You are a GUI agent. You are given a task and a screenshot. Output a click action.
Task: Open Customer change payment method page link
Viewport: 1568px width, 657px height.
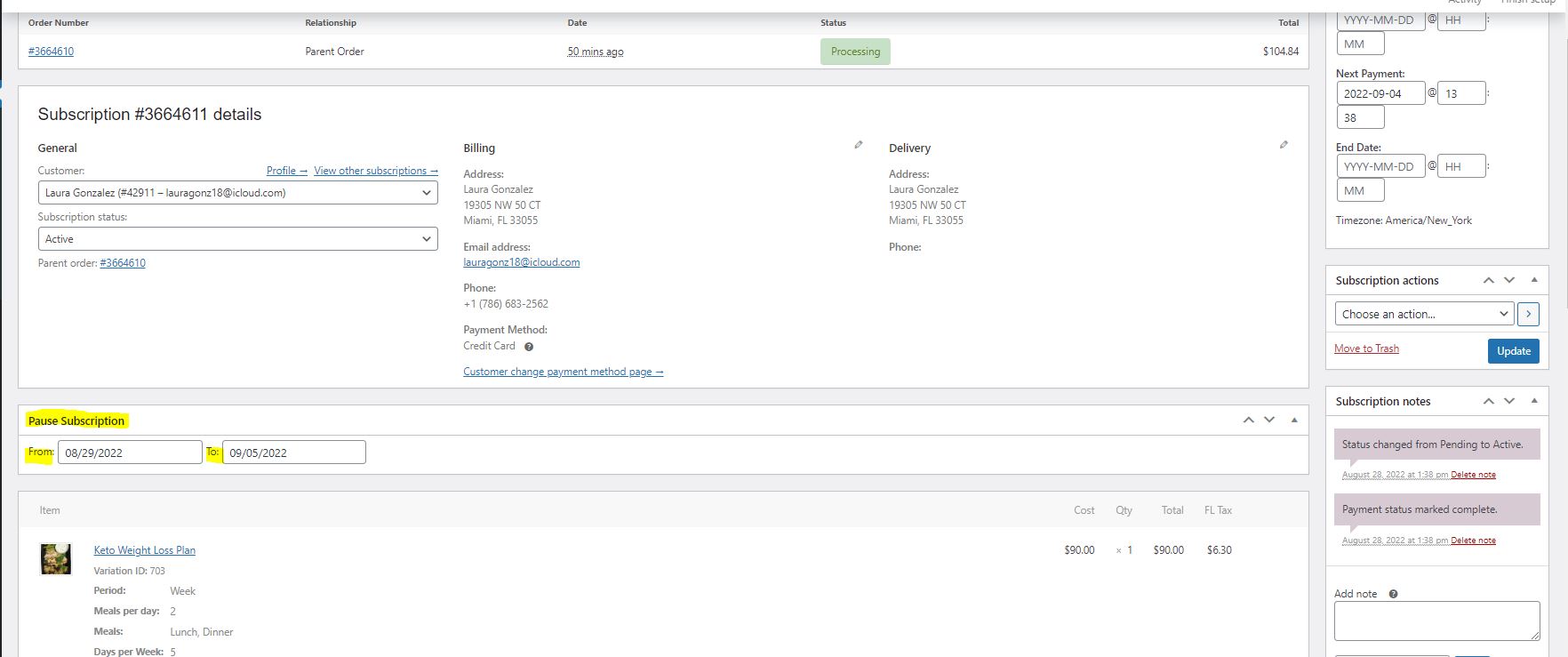coord(564,372)
